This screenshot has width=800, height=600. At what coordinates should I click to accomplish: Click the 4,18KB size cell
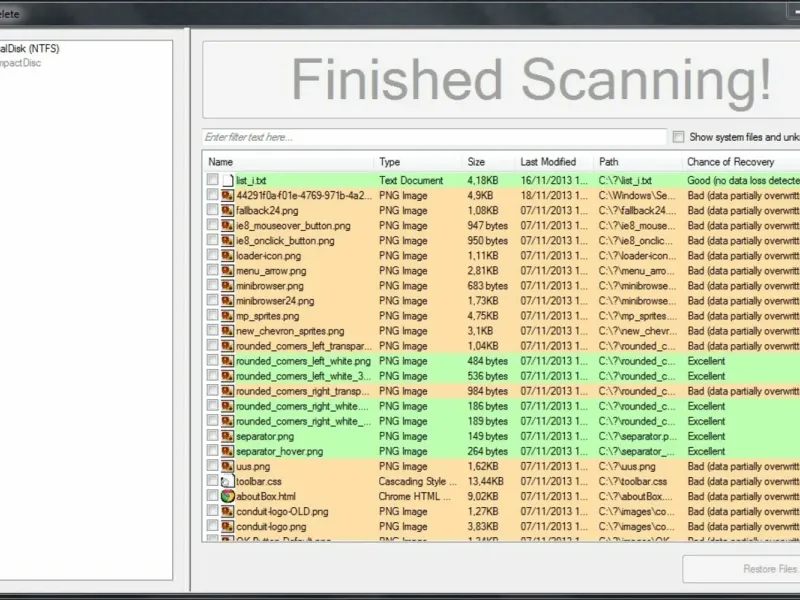pos(483,180)
